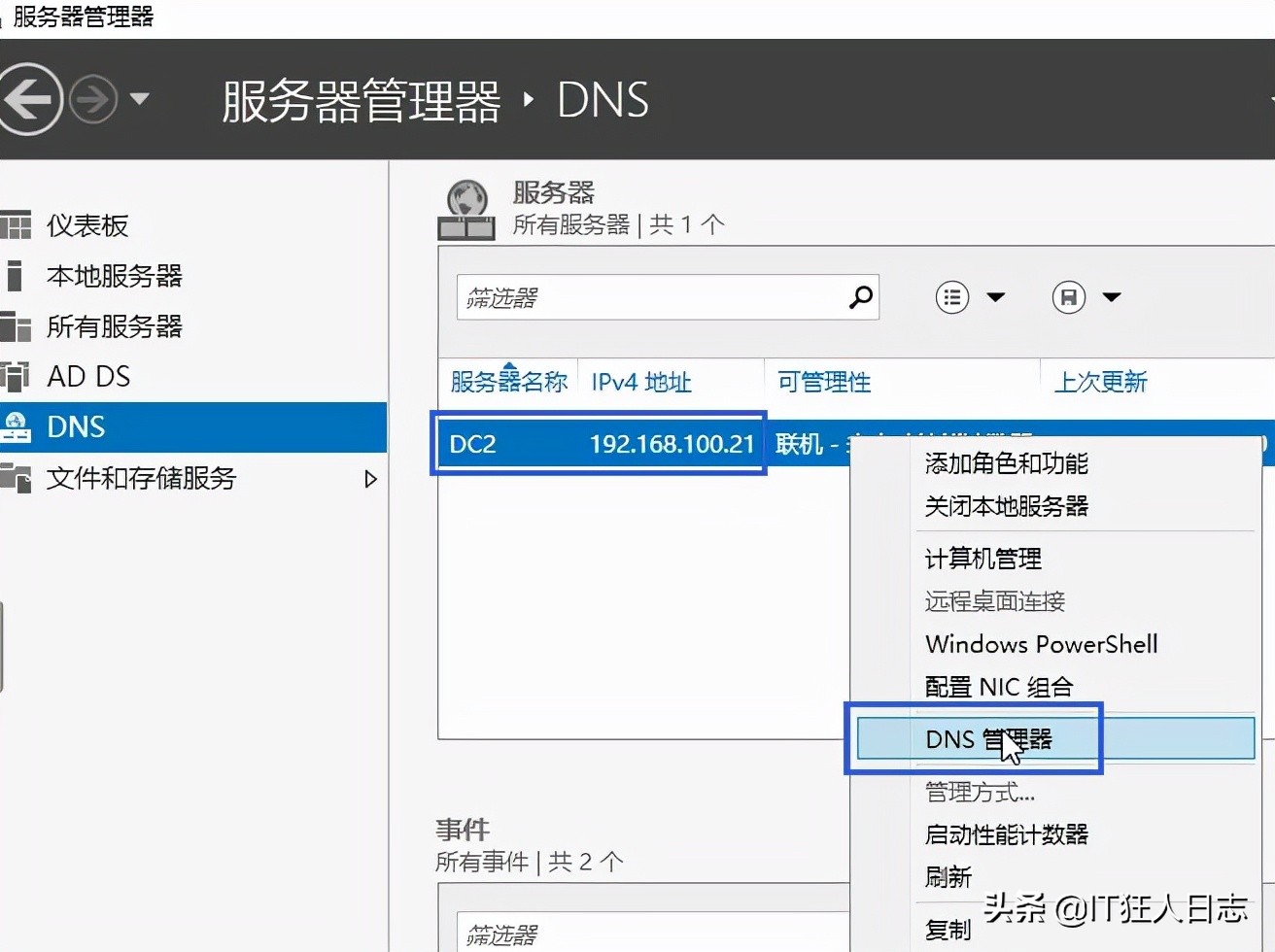The image size is (1275, 952).
Task: Expand the 文件和存储服务 tree arrow
Action: 370,478
